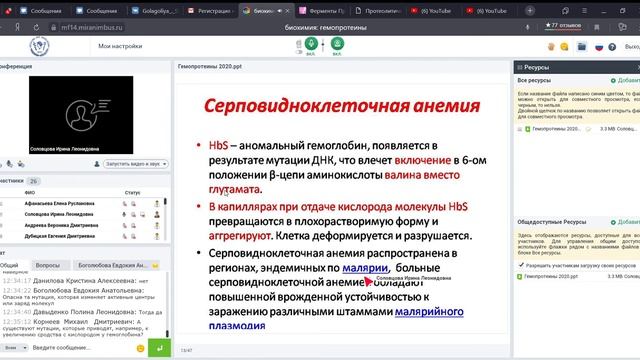Open the emoji picker in chat
This screenshot has height=360, width=640.
[140, 348]
